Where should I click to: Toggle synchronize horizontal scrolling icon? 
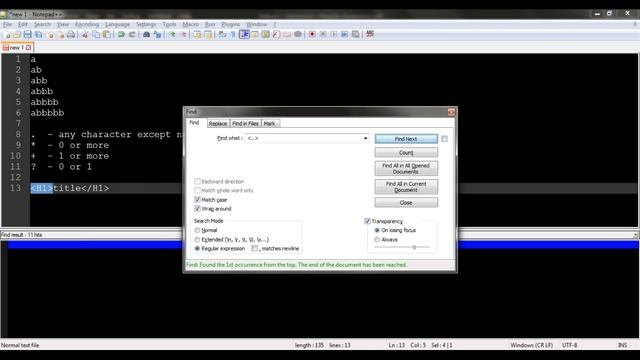pos(208,34)
